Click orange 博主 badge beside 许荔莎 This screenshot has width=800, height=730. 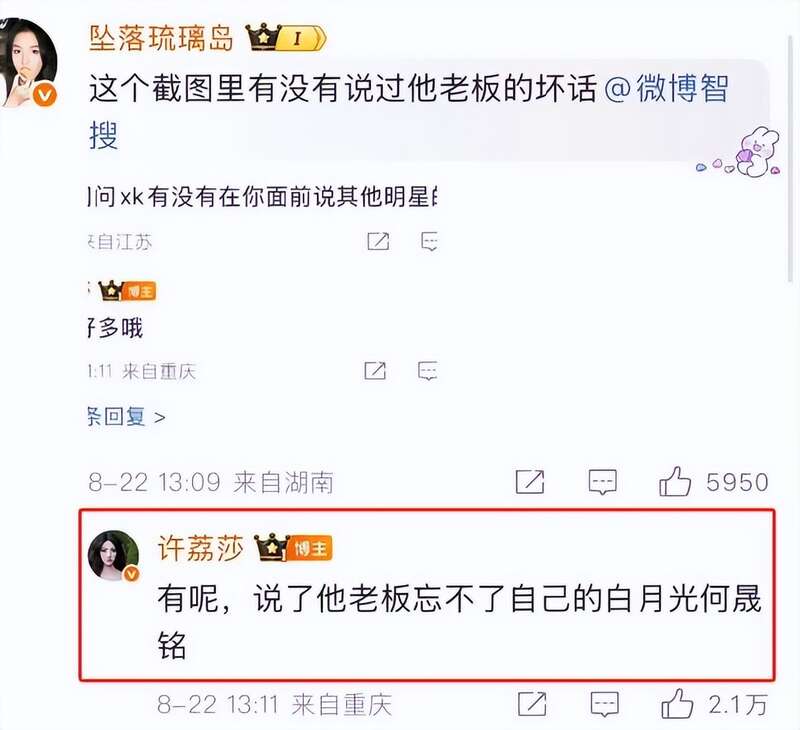tap(311, 549)
